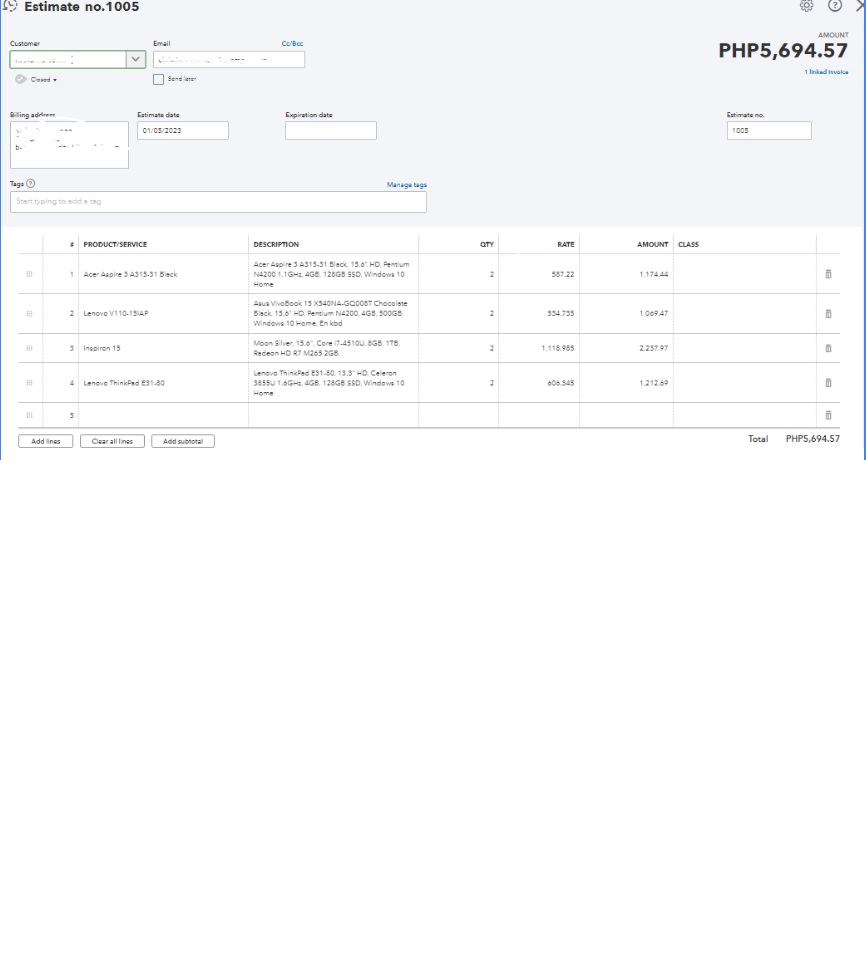
Task: Open the 1 linked invoice link
Action: point(826,72)
